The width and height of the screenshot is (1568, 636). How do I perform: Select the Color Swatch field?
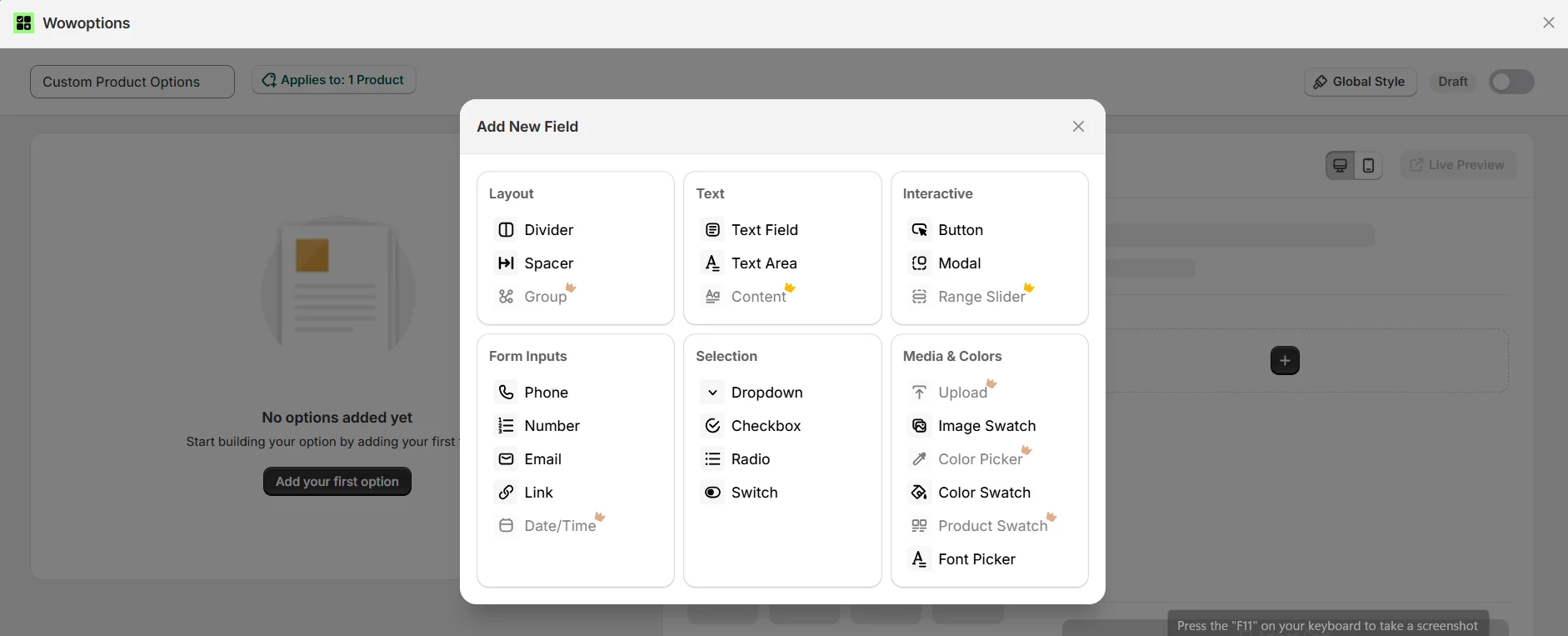click(983, 493)
